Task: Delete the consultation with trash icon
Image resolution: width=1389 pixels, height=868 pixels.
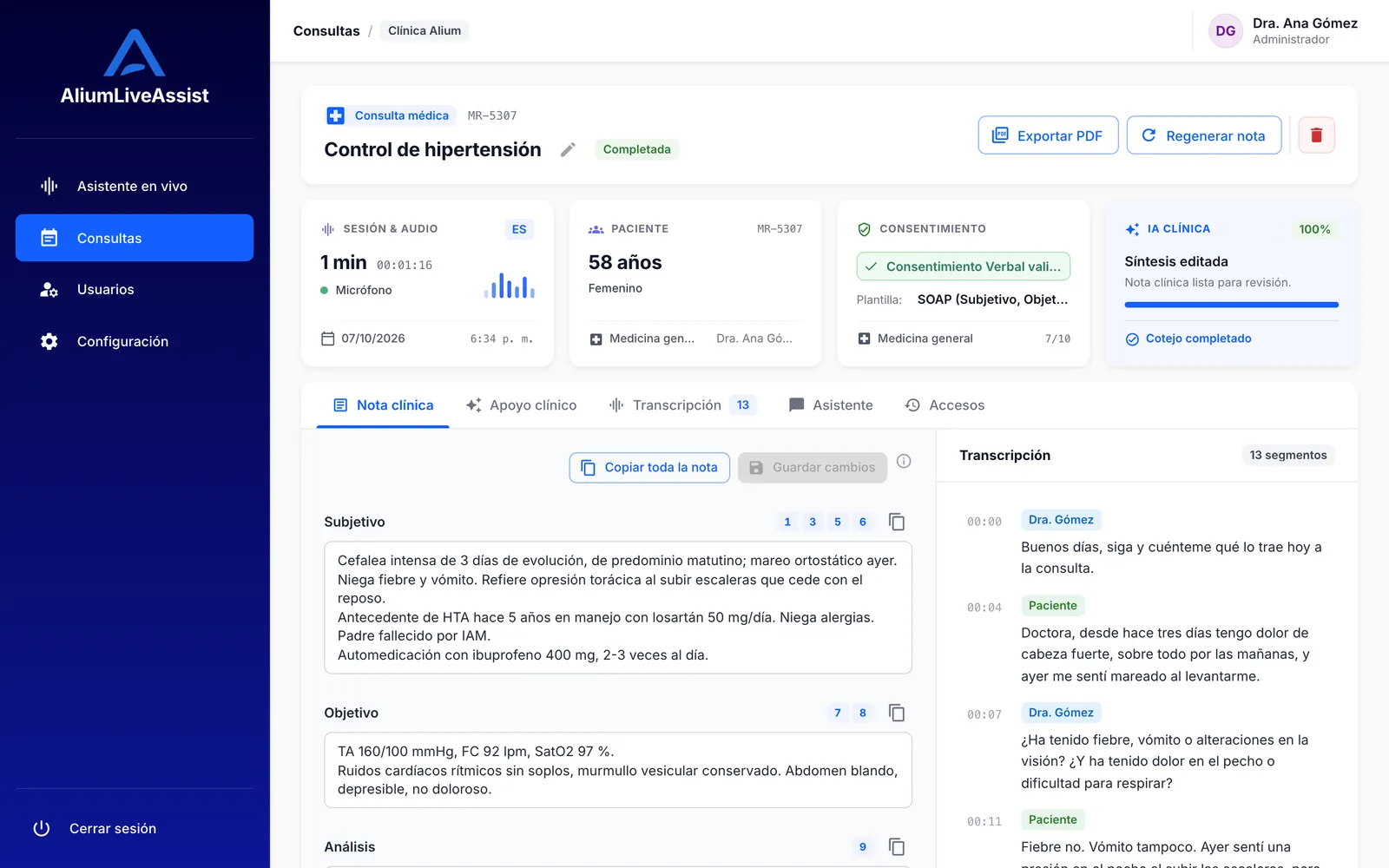Action: tap(1316, 135)
